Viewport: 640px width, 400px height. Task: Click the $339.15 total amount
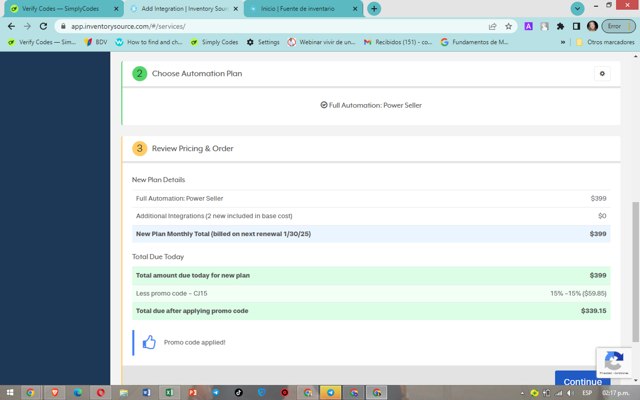click(593, 311)
